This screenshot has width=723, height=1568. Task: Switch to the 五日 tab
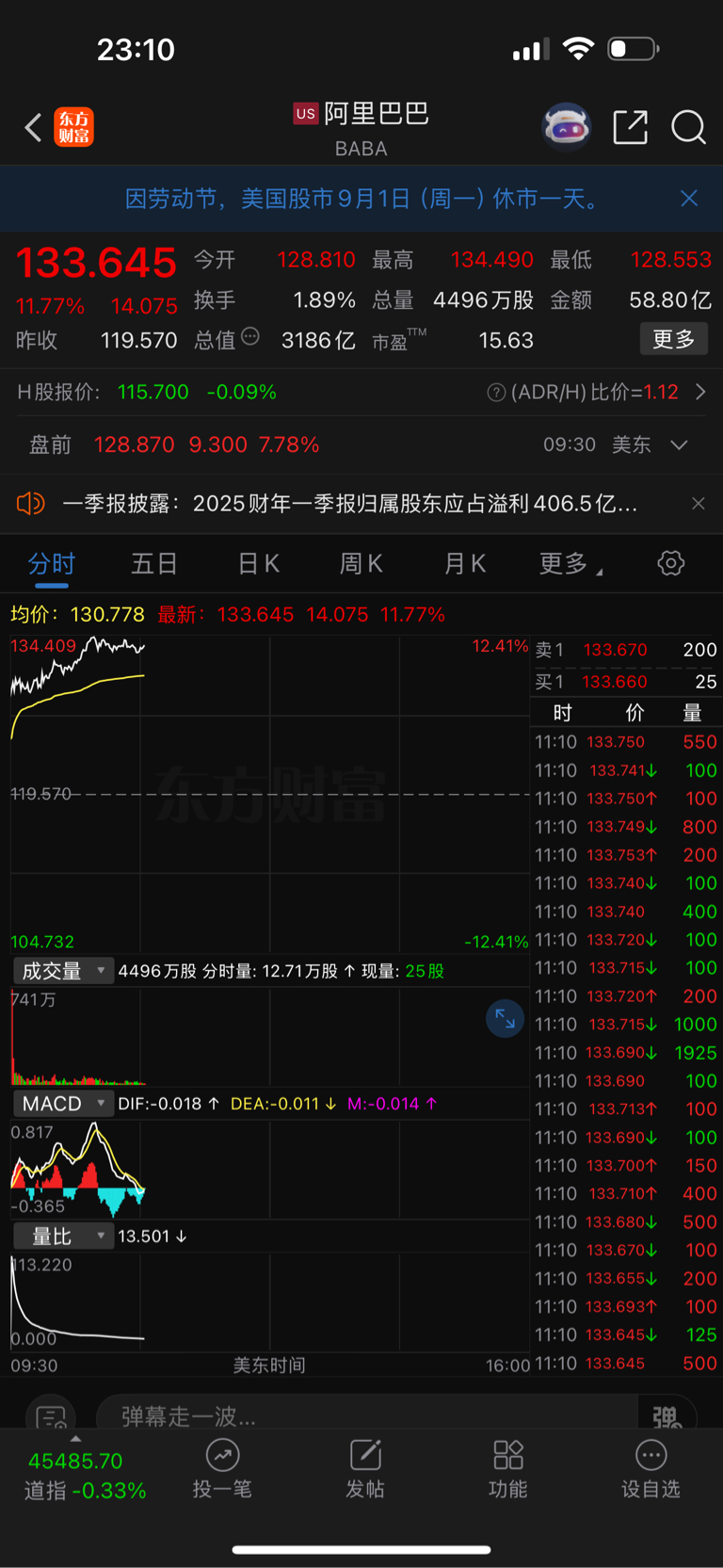[x=154, y=563]
